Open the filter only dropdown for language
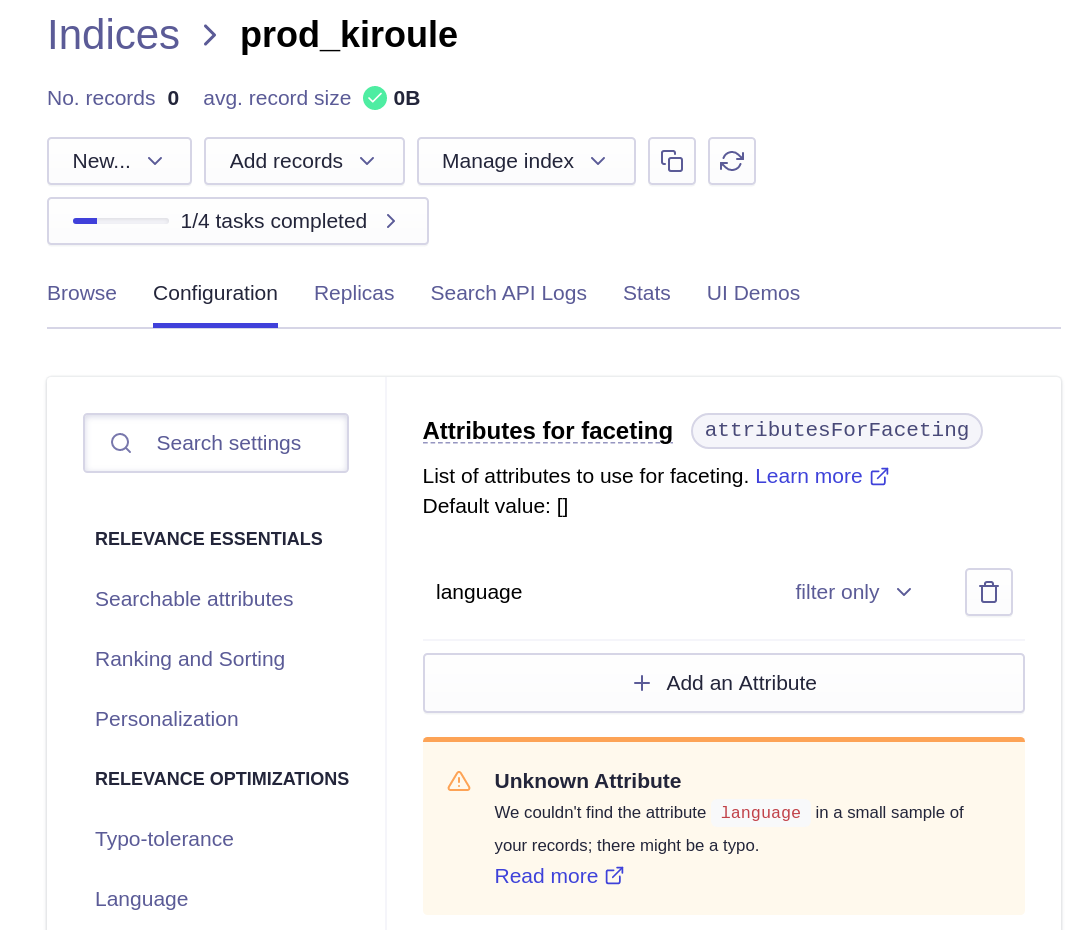The width and height of the screenshot is (1087, 930). (853, 592)
